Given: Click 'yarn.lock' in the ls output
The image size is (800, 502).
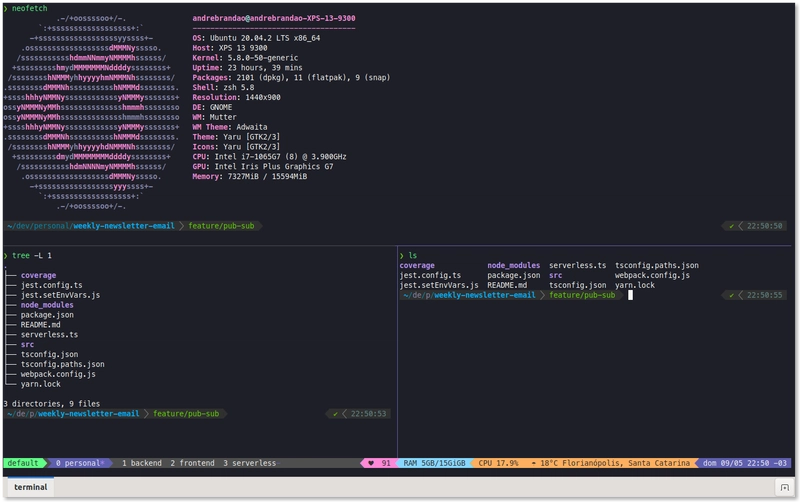Looking at the screenshot, I should click(635, 285).
